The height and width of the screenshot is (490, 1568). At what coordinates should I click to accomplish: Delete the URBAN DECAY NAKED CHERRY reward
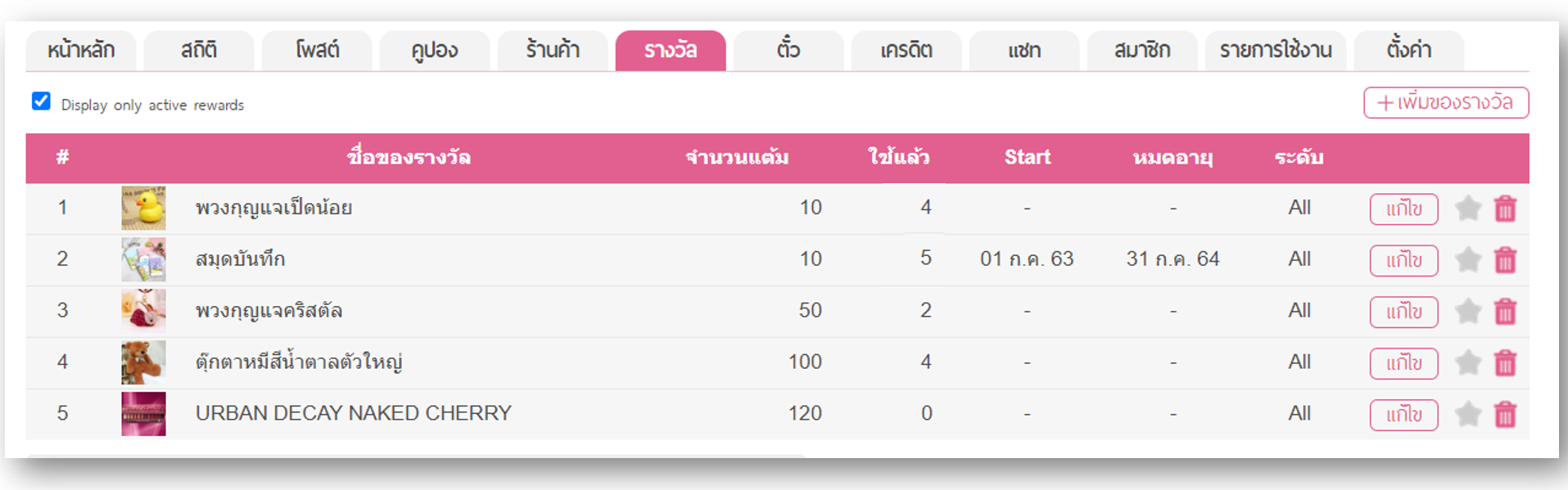click(1505, 415)
